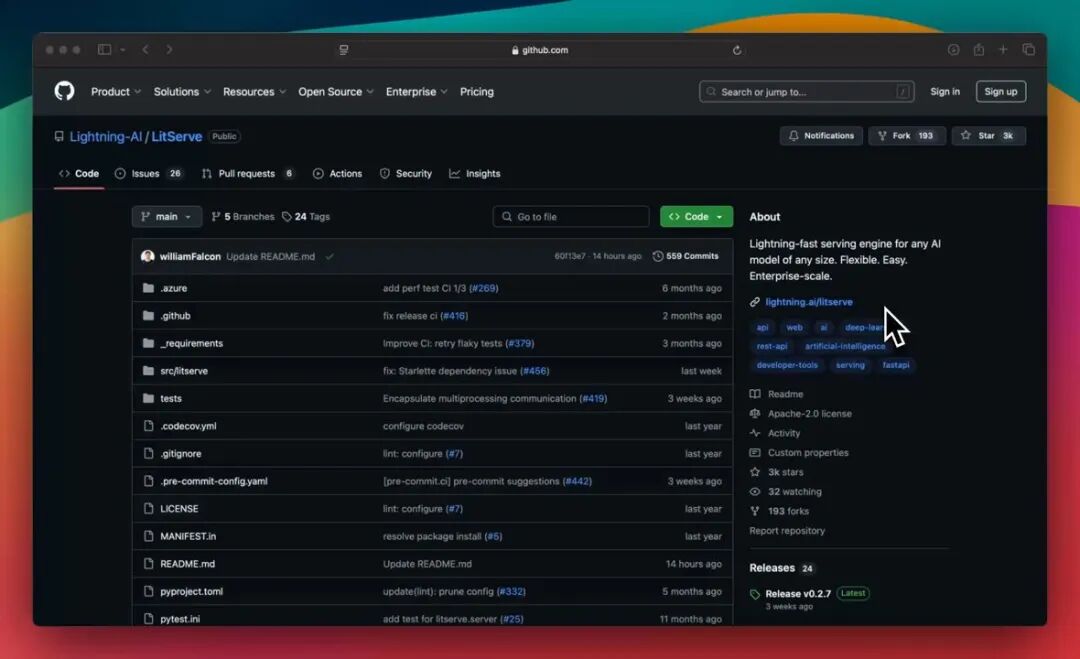Click the page reader icon left of the address
Screen dimensions: 1080x659
(x=344, y=50)
